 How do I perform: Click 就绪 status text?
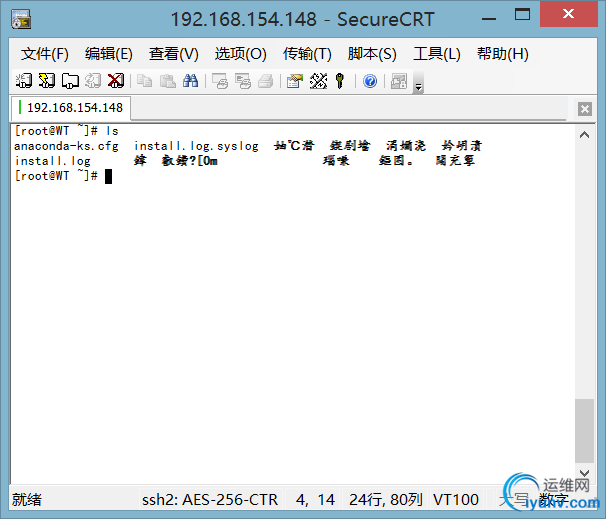click(x=27, y=500)
